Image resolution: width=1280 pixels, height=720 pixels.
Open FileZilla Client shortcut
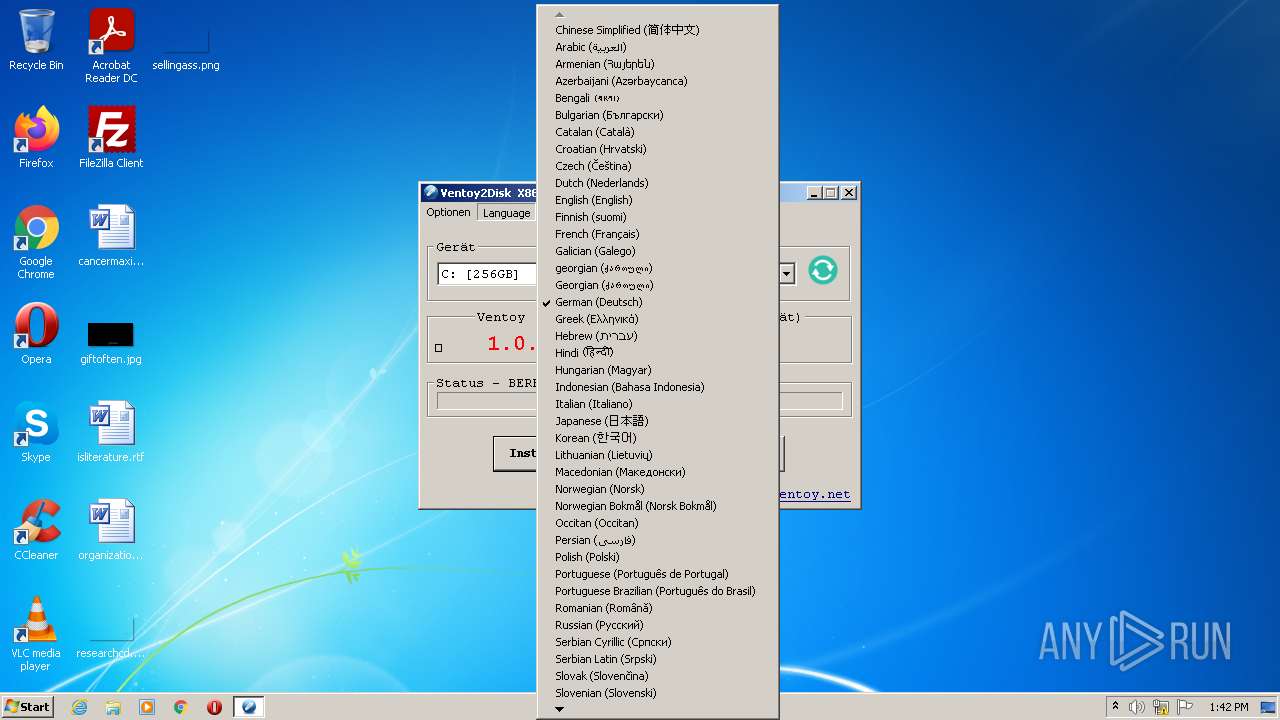(x=111, y=138)
